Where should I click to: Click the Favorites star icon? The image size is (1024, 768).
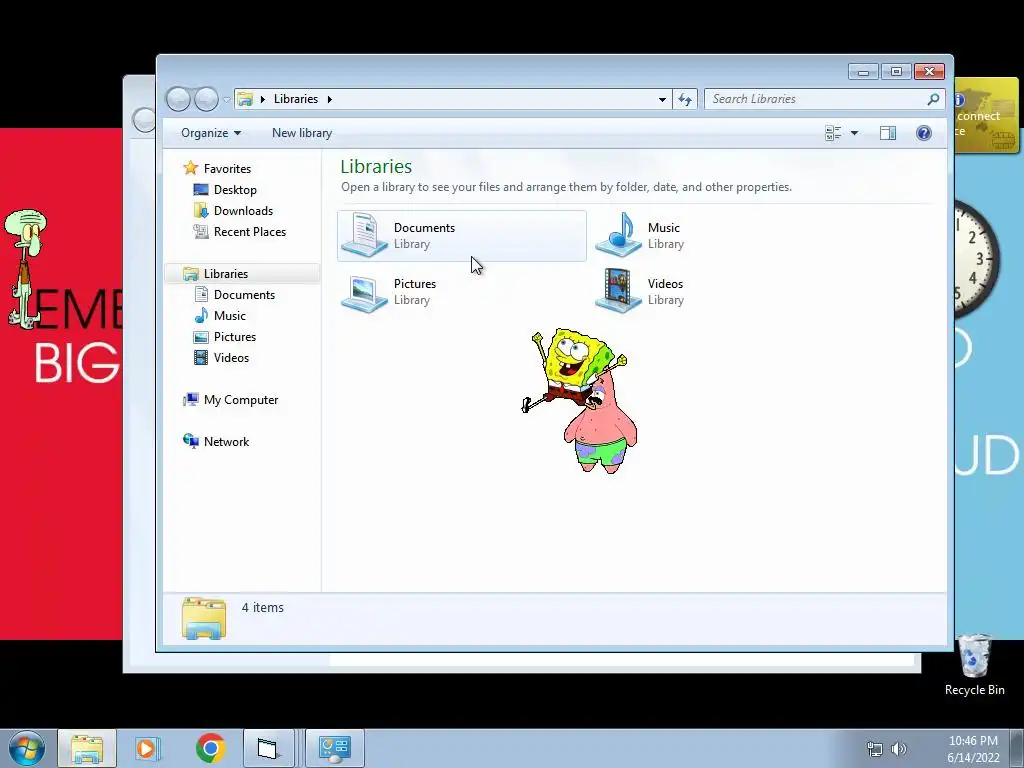[191, 168]
